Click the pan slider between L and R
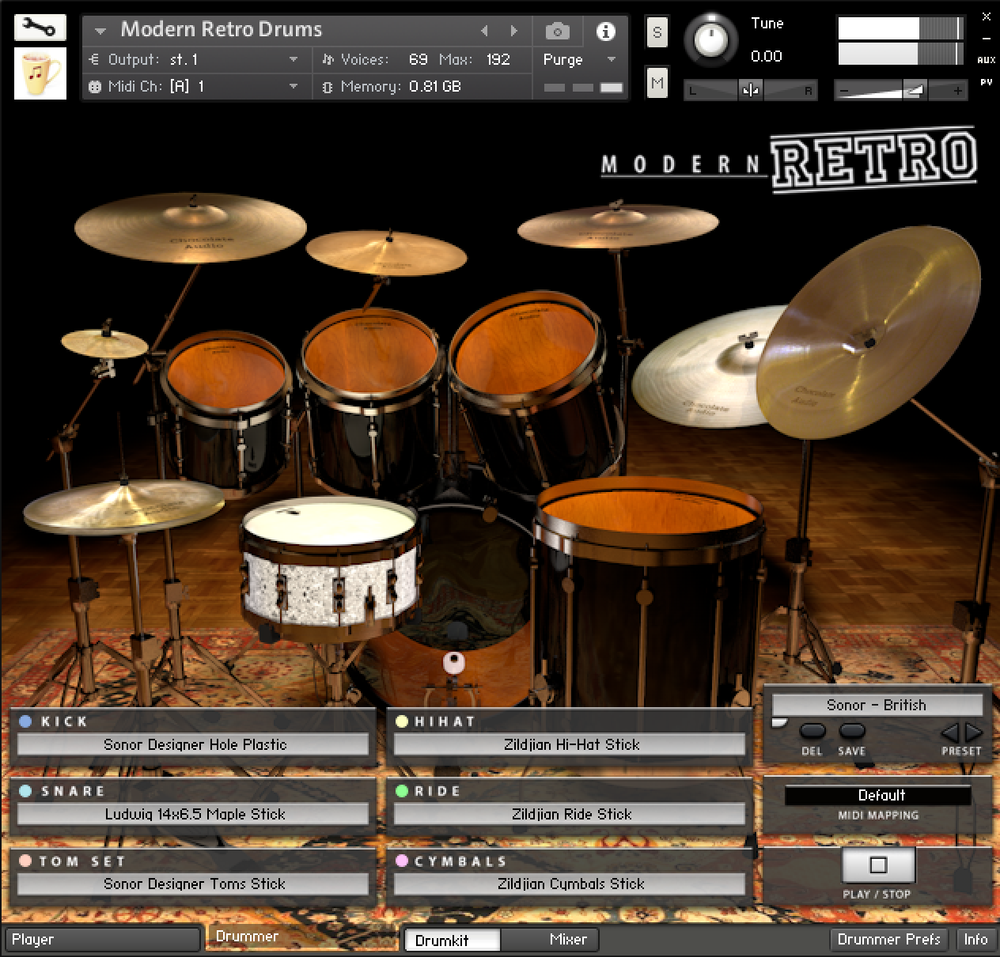1000x957 pixels. click(x=750, y=91)
